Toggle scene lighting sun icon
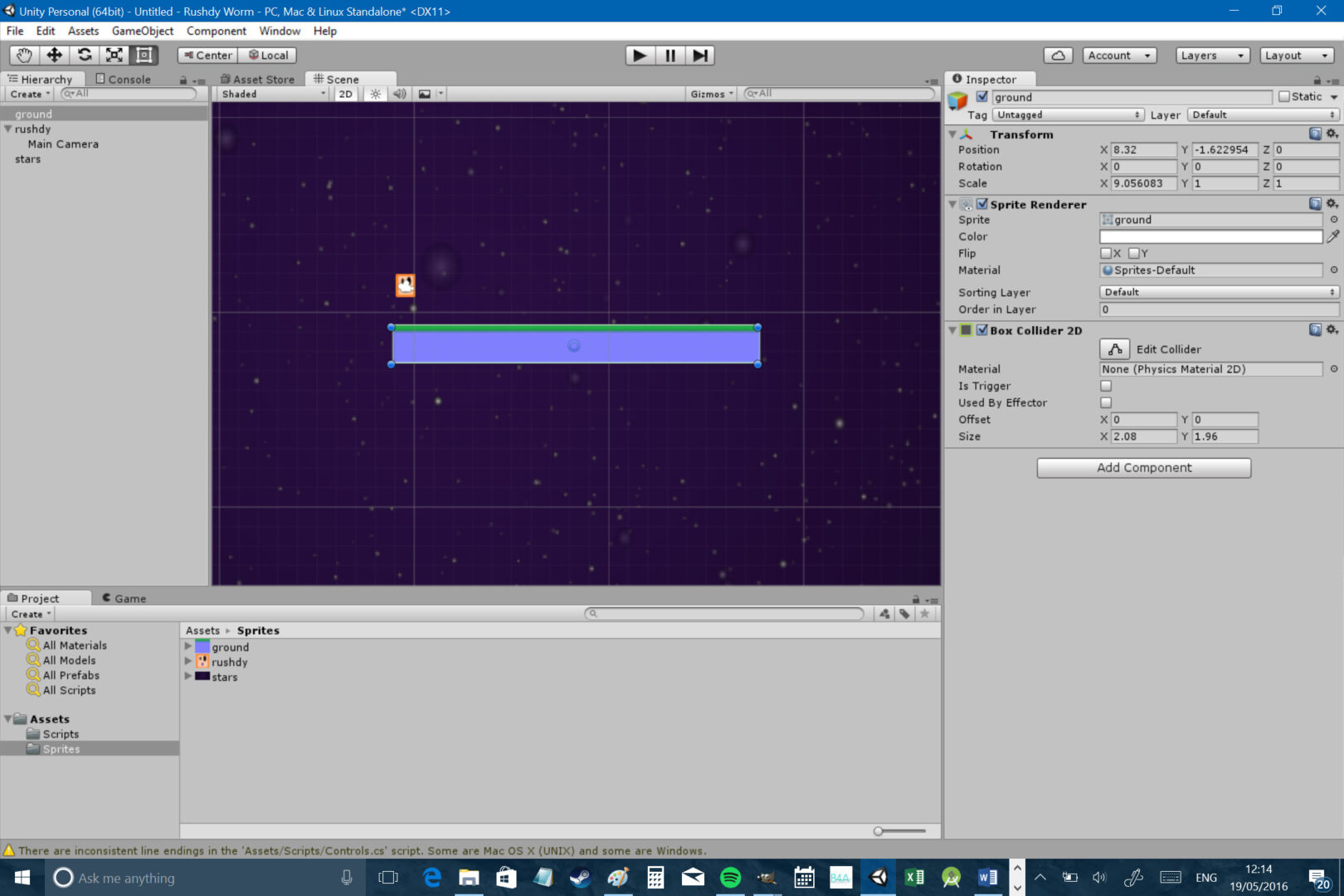This screenshot has width=1344, height=896. click(x=376, y=94)
